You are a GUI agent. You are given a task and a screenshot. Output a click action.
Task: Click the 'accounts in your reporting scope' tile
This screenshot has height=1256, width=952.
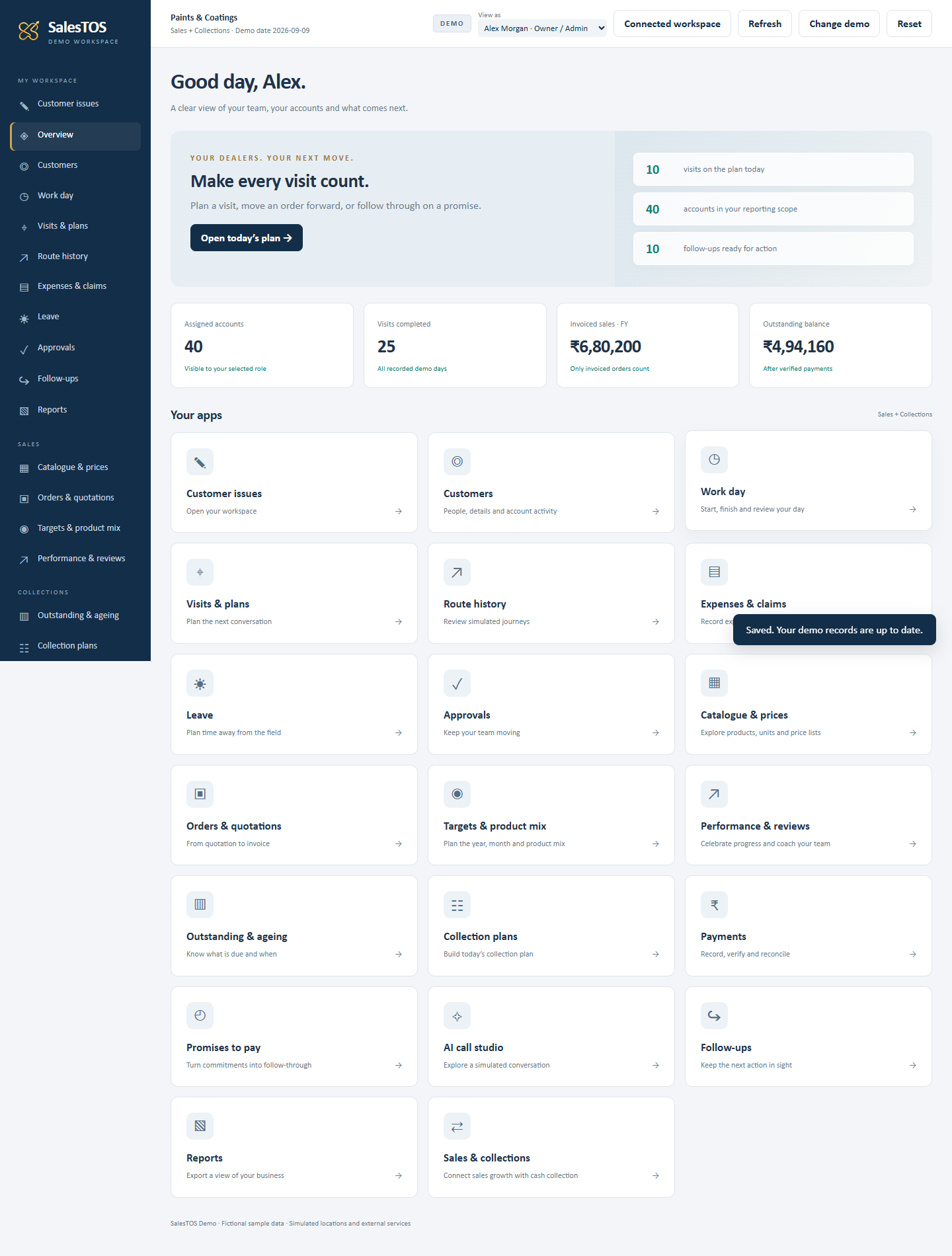pos(773,209)
